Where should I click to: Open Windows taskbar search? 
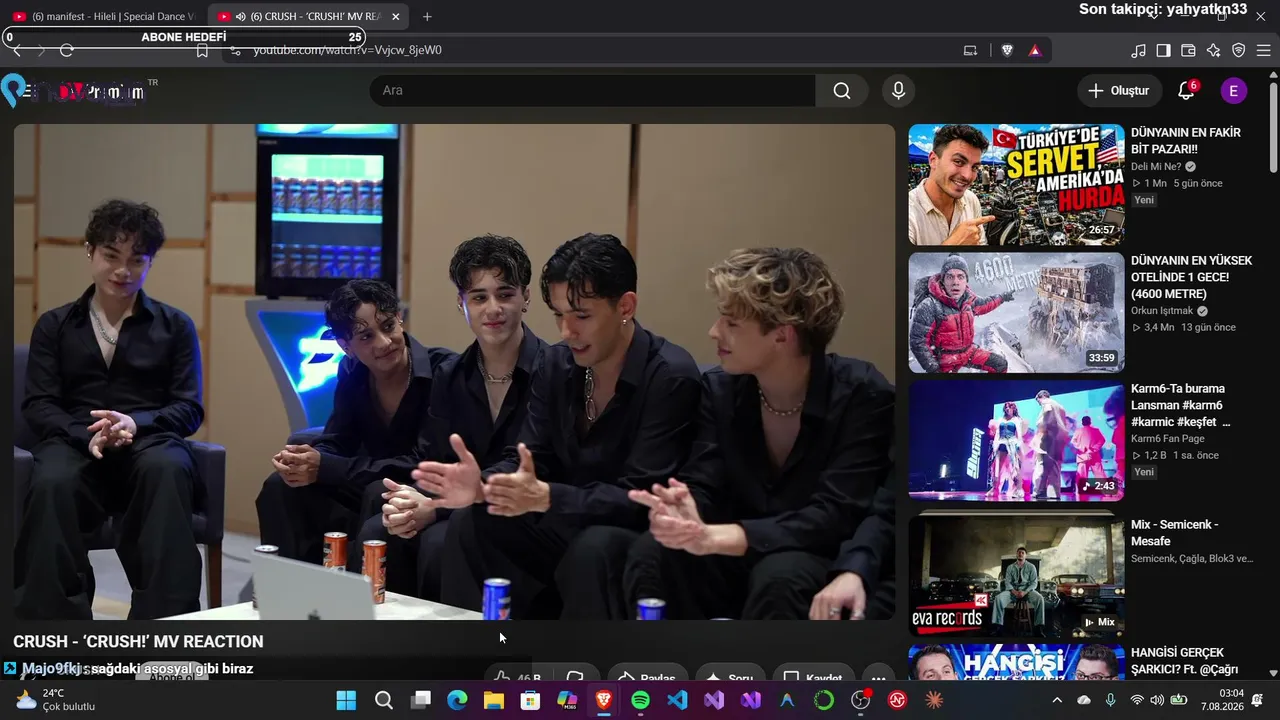(x=384, y=700)
